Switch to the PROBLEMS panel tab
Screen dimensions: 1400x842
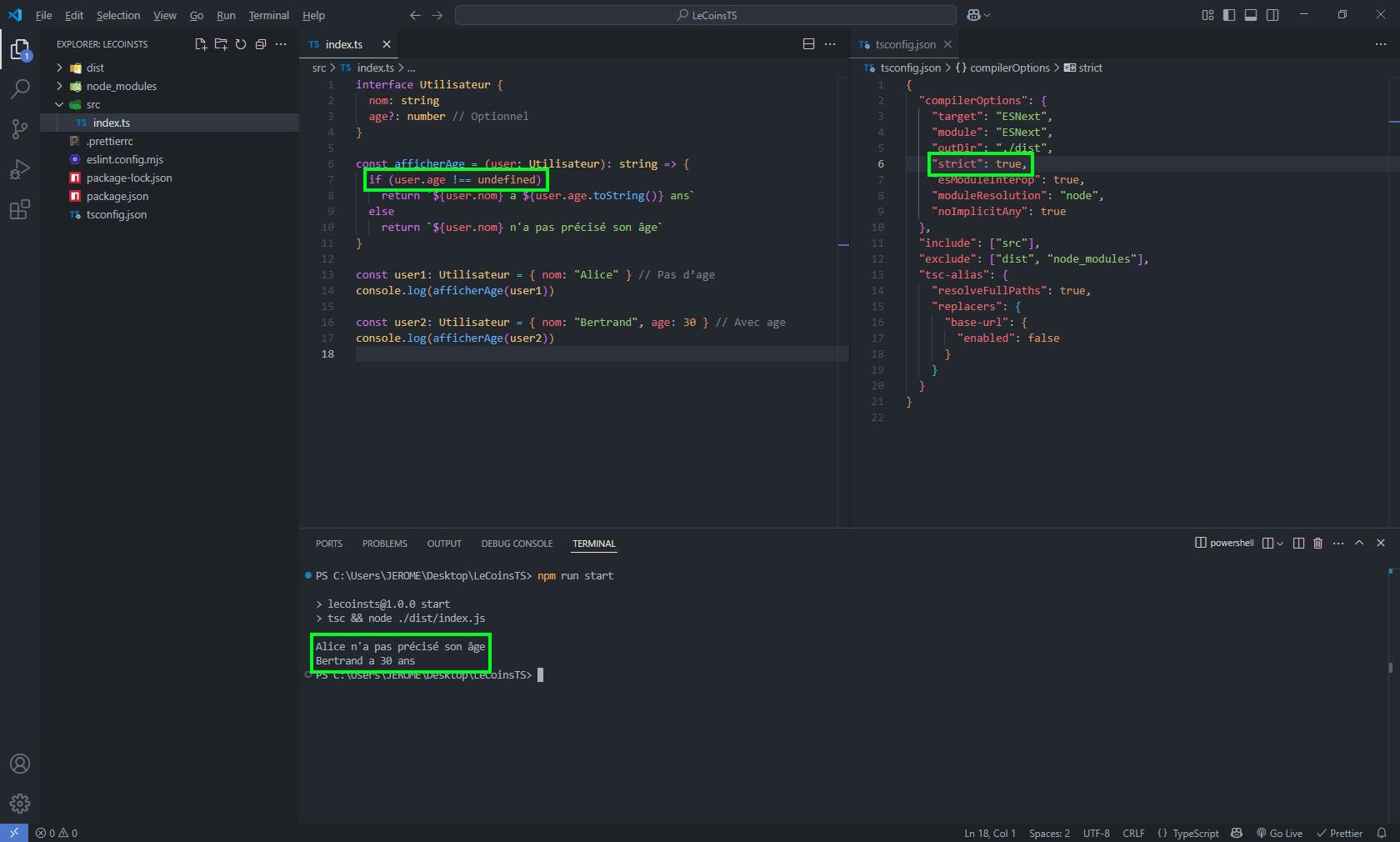[x=385, y=544]
